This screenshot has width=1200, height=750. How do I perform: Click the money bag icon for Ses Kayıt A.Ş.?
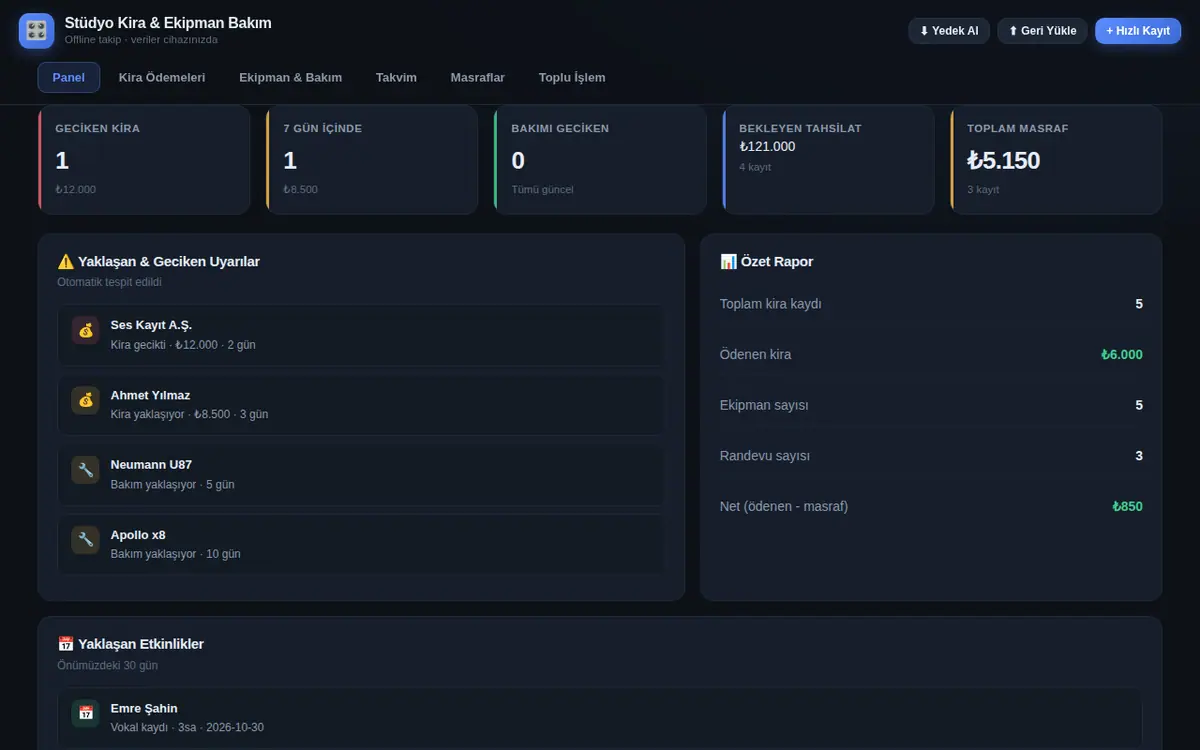coord(85,330)
